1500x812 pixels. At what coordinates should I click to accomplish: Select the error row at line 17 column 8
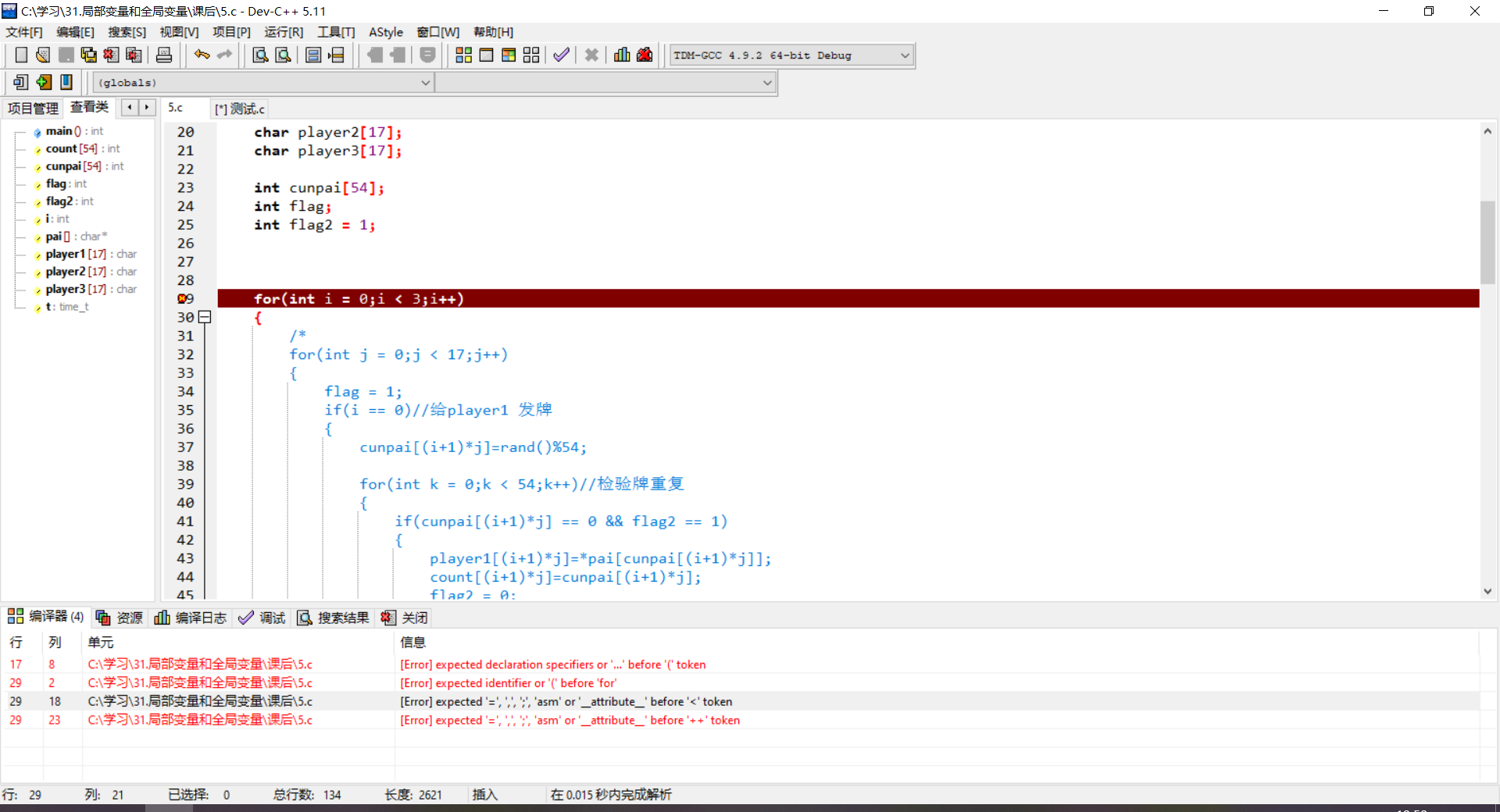740,664
